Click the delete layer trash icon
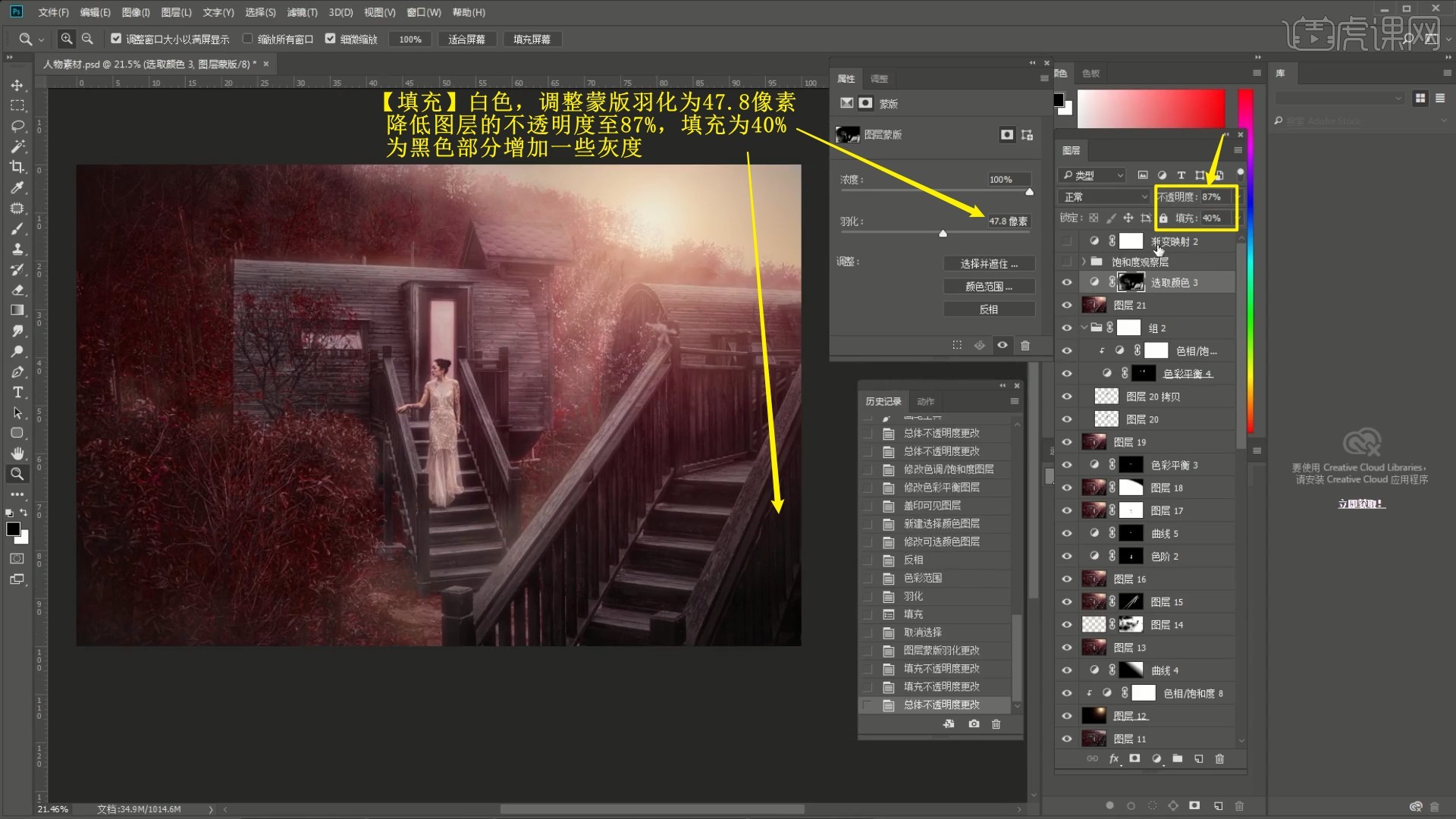Screen dimensions: 1456x819 click(1219, 758)
